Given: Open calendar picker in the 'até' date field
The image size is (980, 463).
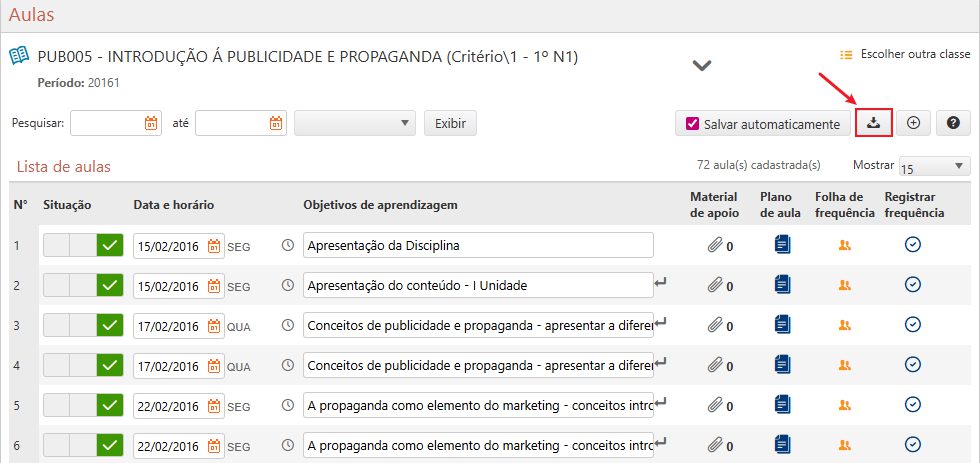Looking at the screenshot, I should coord(276,123).
